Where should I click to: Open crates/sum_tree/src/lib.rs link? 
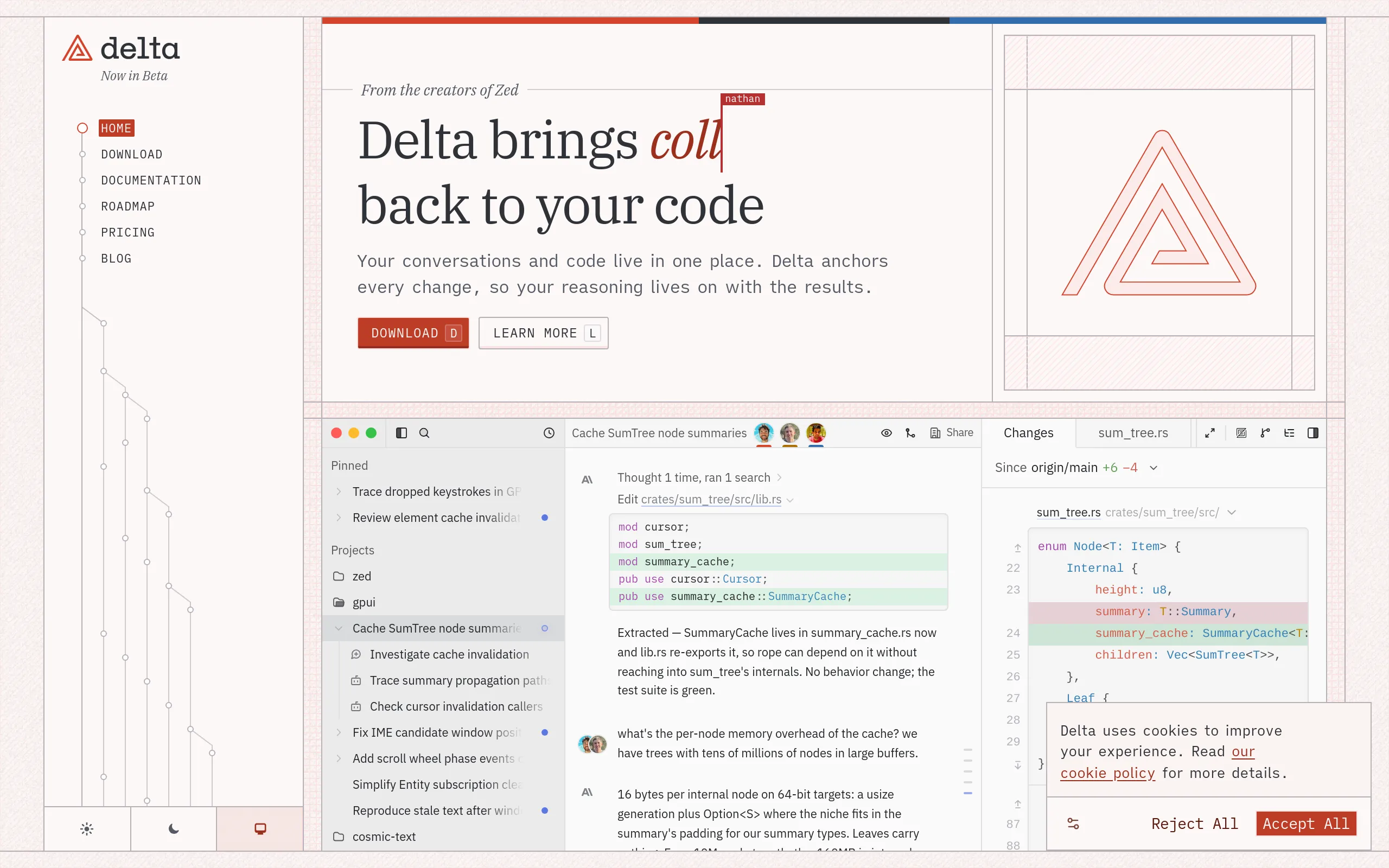click(x=711, y=500)
